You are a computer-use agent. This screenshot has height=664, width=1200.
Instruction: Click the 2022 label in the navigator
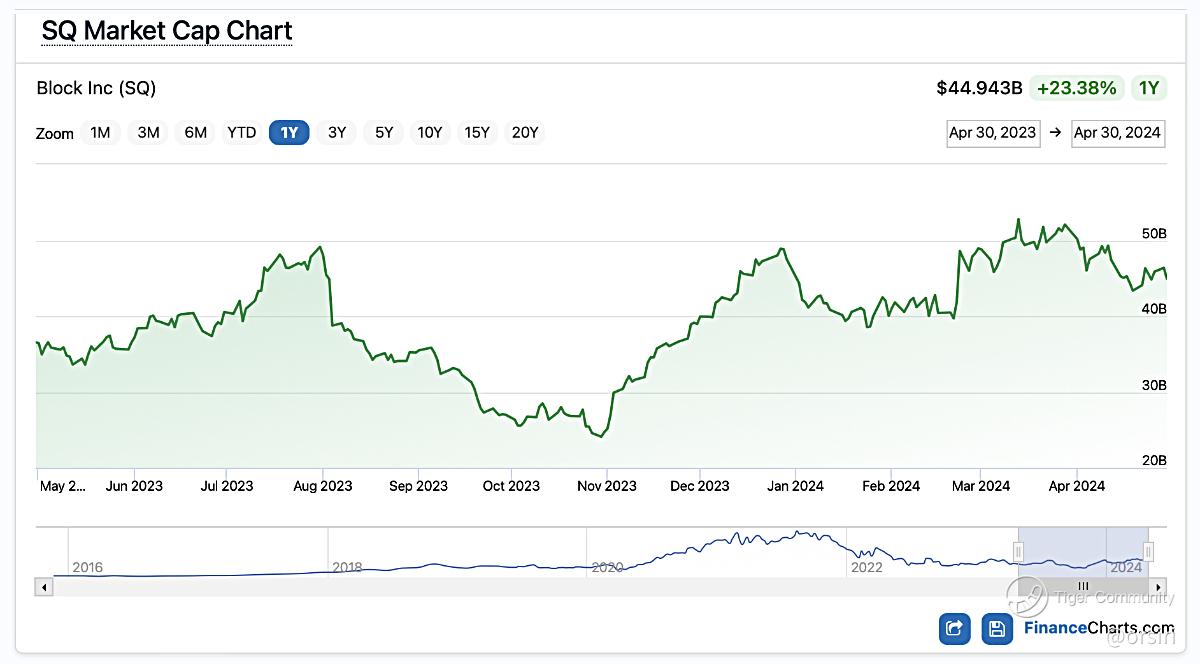866,567
